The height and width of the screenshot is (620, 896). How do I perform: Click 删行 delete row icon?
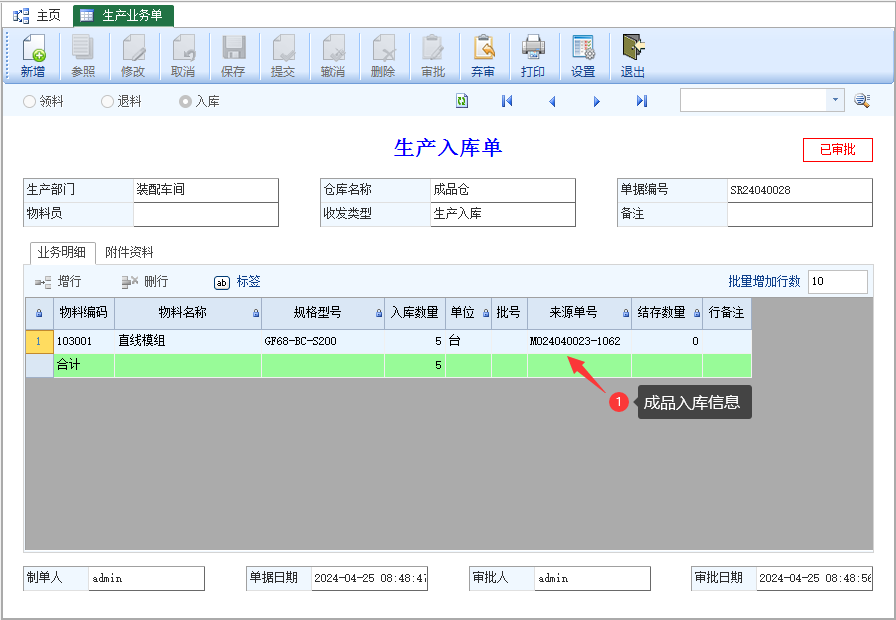point(130,282)
